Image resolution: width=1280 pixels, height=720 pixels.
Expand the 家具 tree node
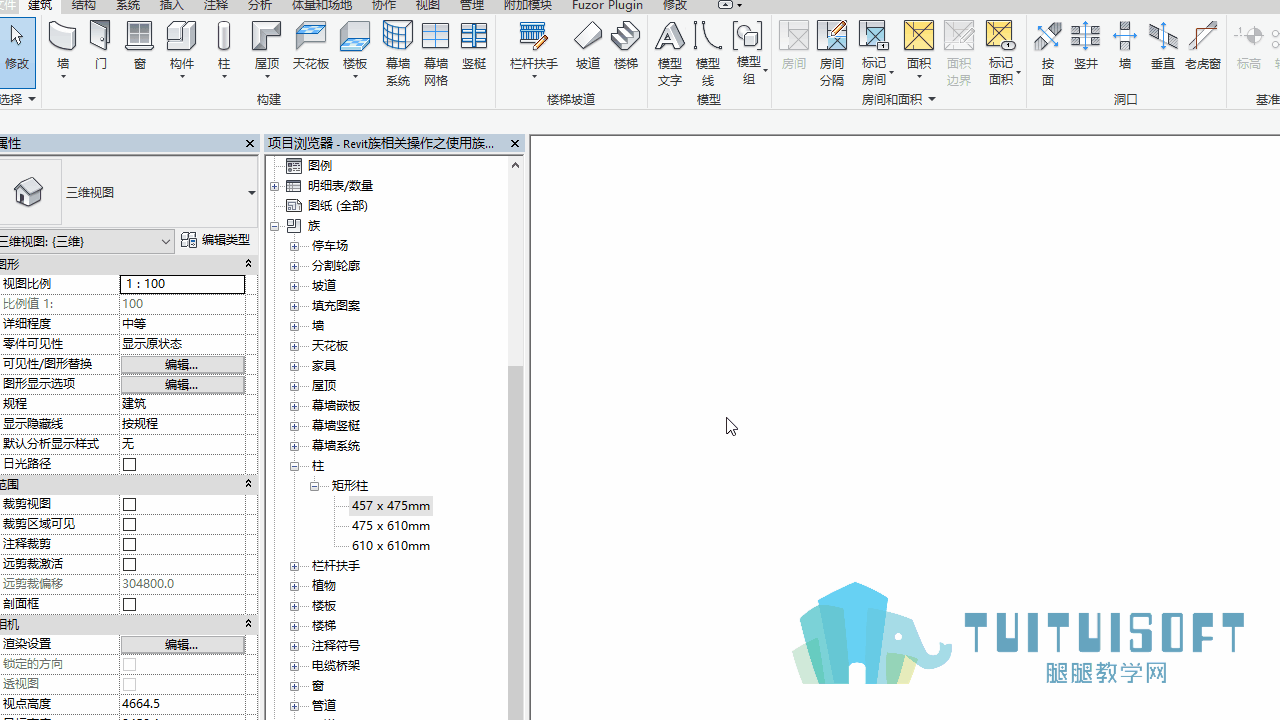pos(295,365)
